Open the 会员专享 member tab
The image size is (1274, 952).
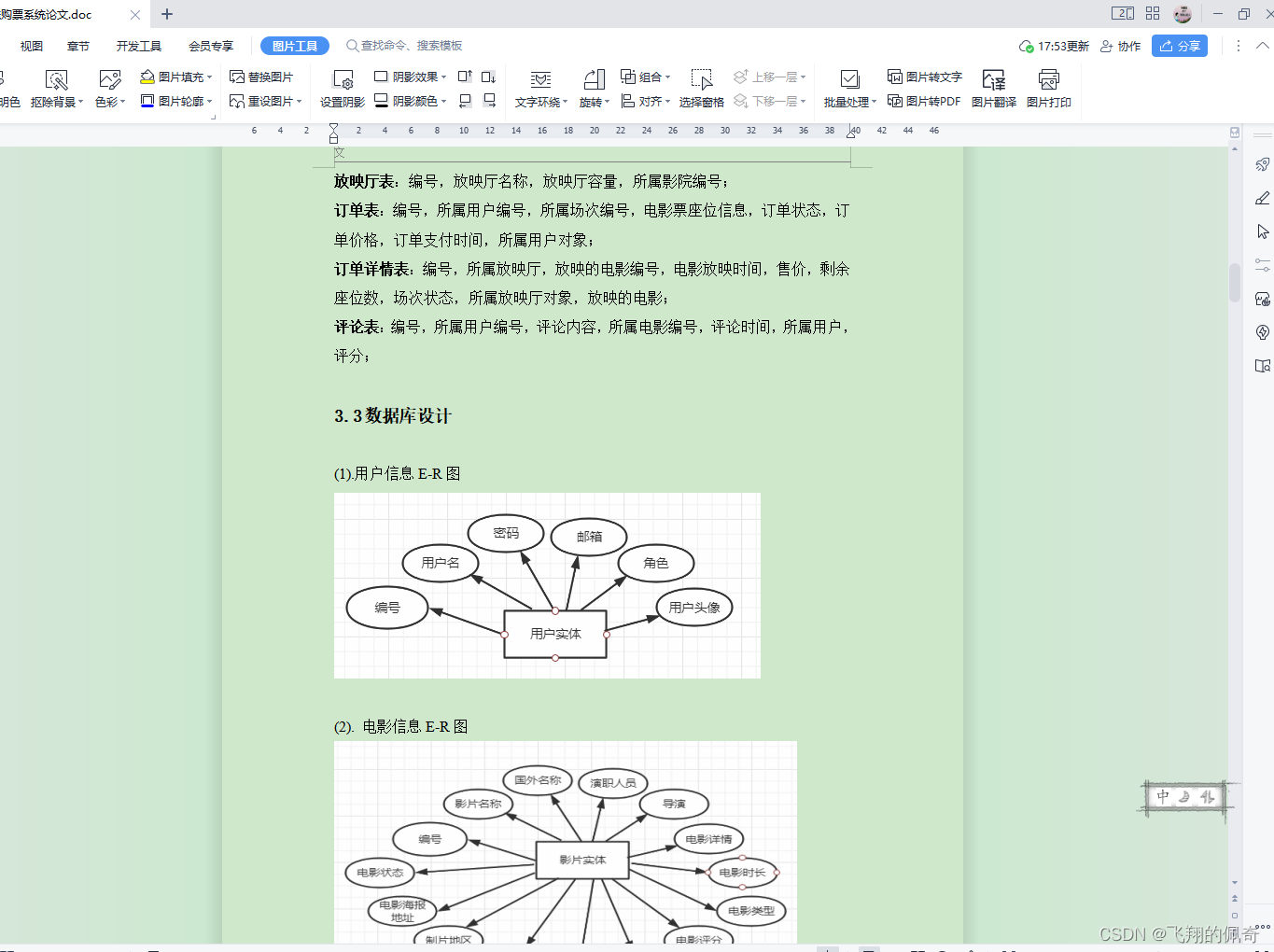tap(211, 46)
